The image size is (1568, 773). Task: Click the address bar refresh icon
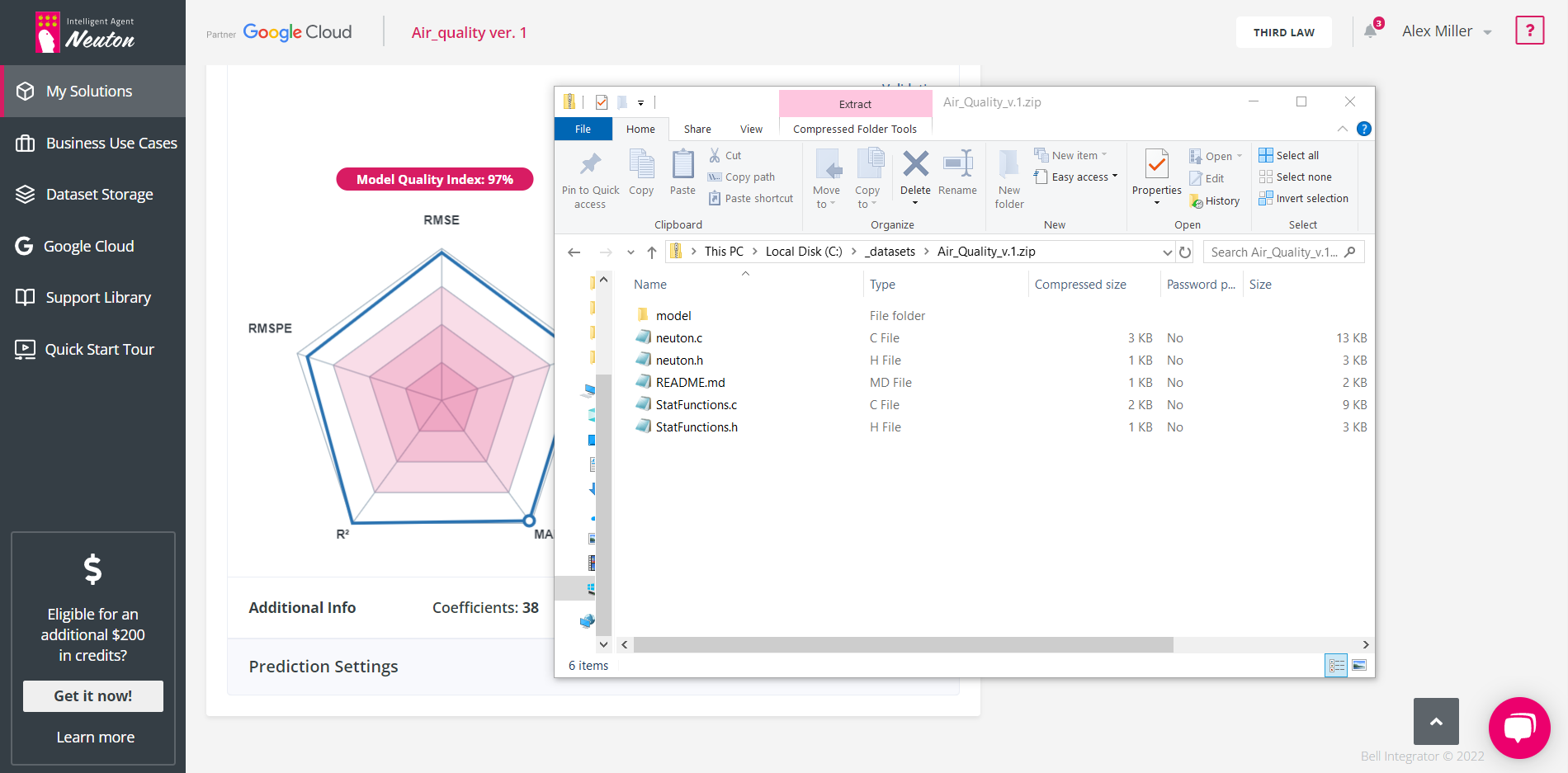1185,252
